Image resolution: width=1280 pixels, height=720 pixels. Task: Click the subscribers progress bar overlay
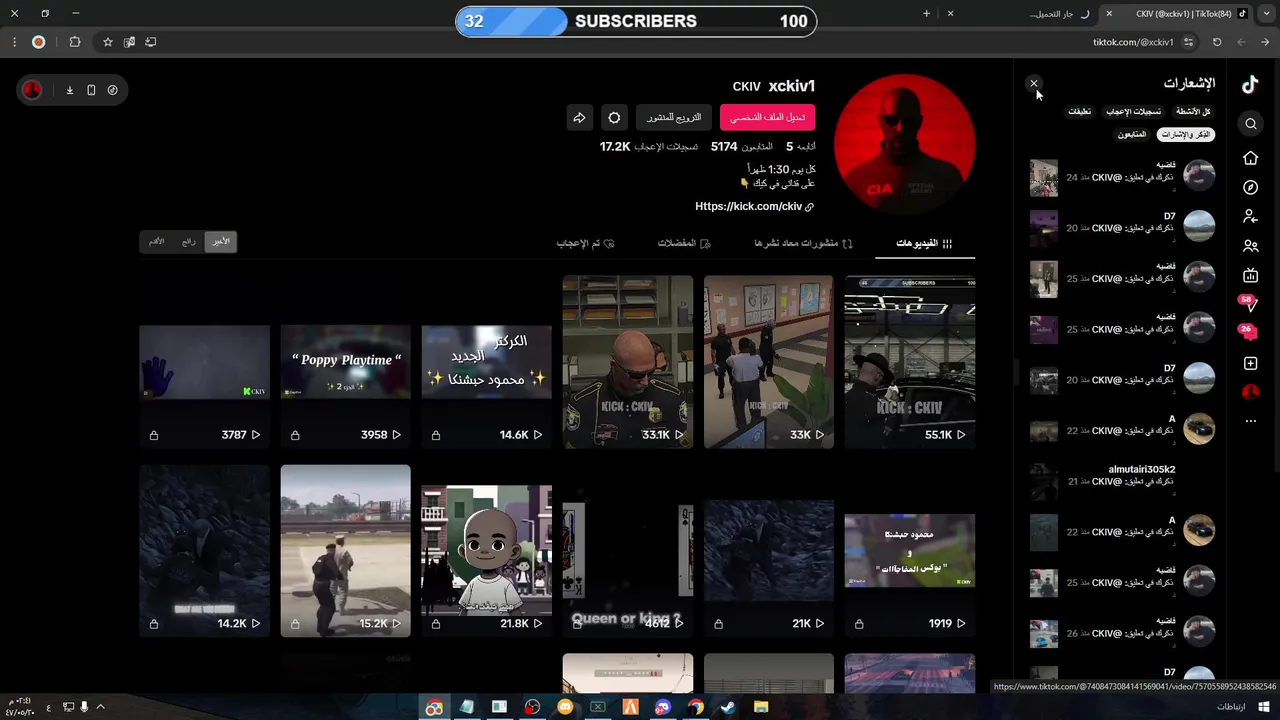636,21
